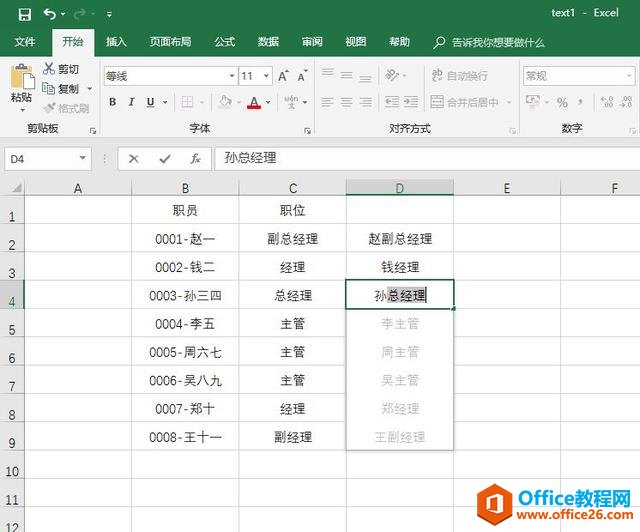Click the decrease font size icon

point(302,76)
